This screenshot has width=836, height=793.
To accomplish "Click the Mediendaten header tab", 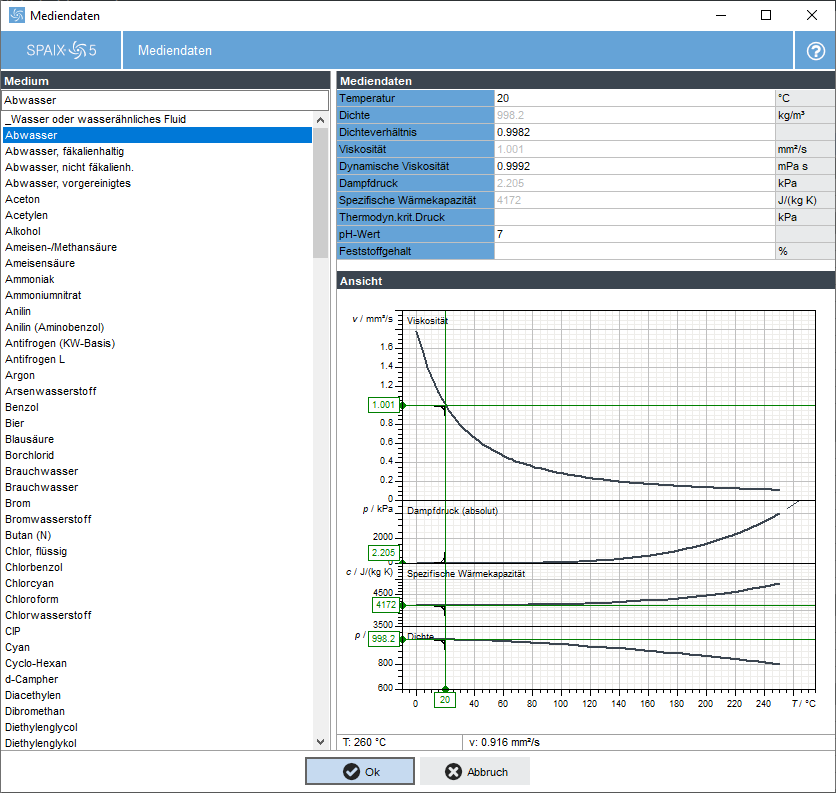I will [175, 50].
